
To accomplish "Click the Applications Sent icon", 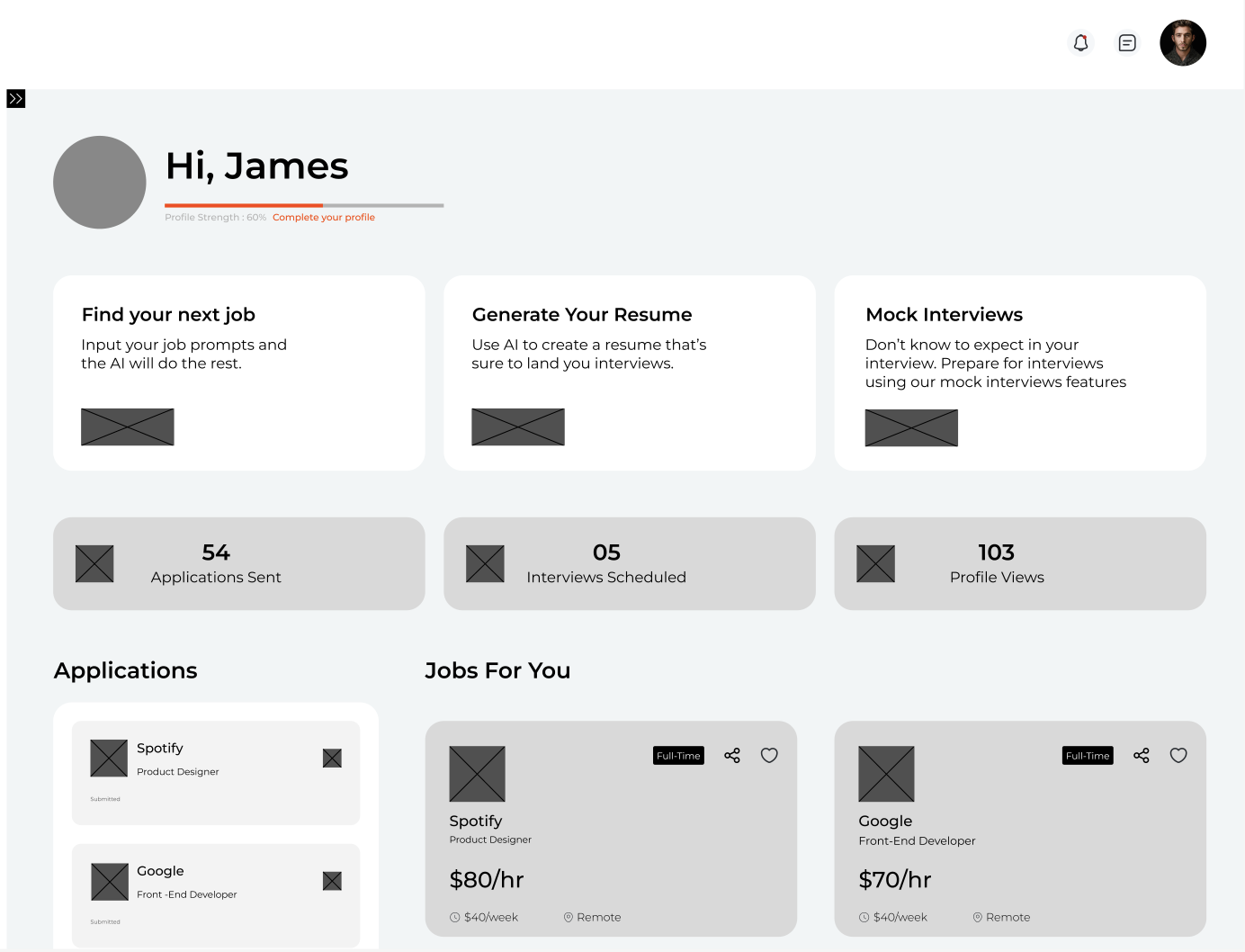I will [x=94, y=563].
